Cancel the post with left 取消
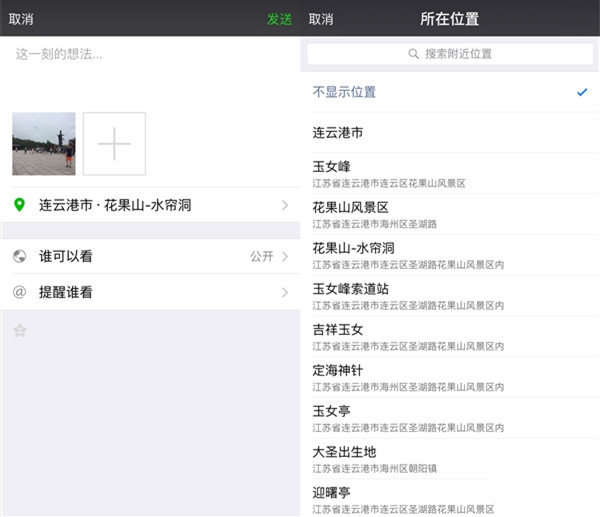 tap(21, 18)
